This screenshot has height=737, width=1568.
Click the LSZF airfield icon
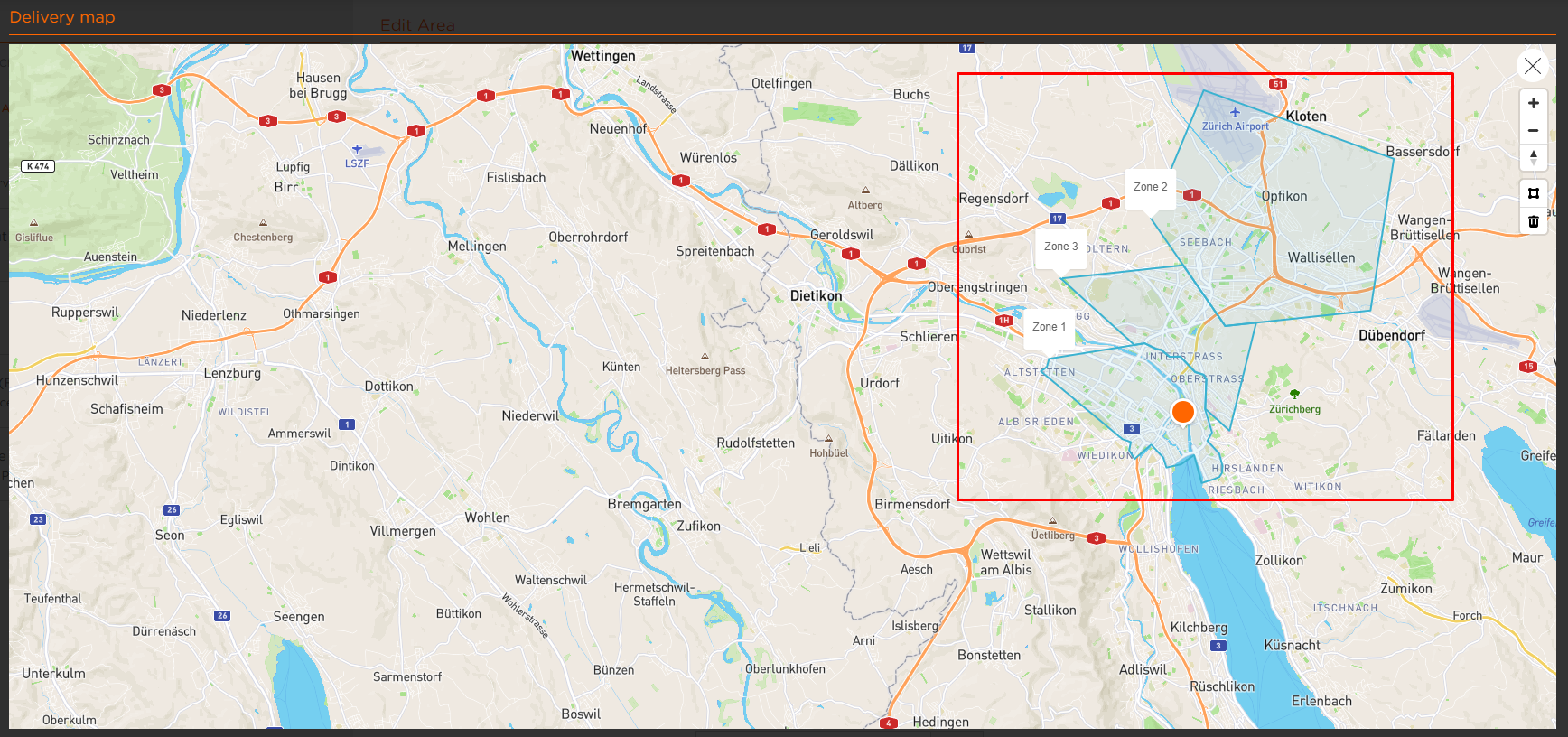(x=357, y=149)
